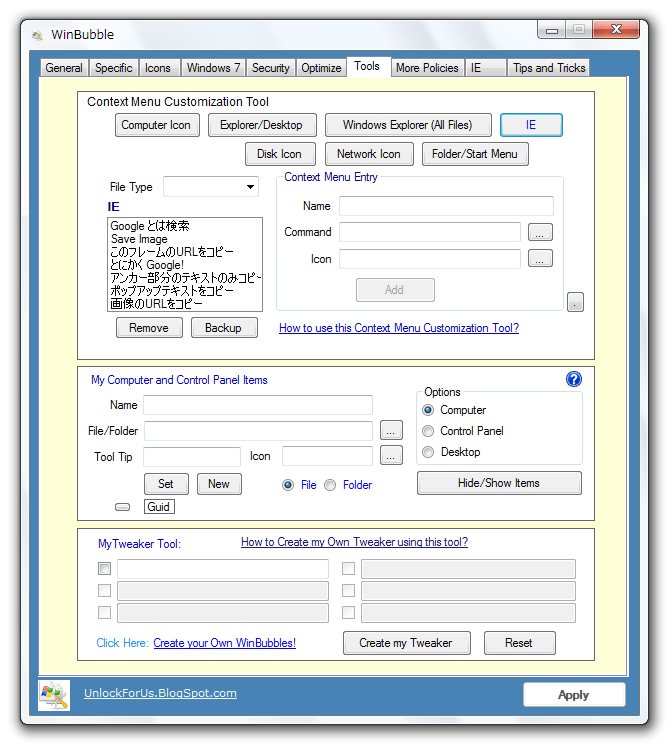
Task: Browse for context menu Icon with ellipsis button
Action: pyautogui.click(x=540, y=259)
